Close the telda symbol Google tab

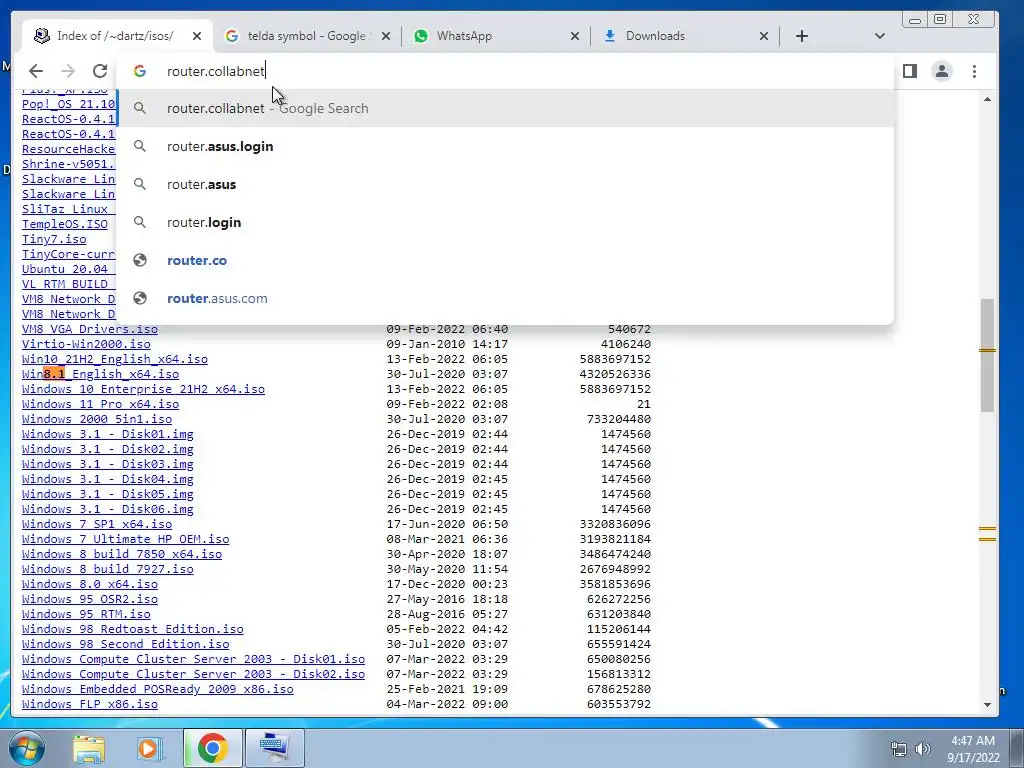pos(386,36)
